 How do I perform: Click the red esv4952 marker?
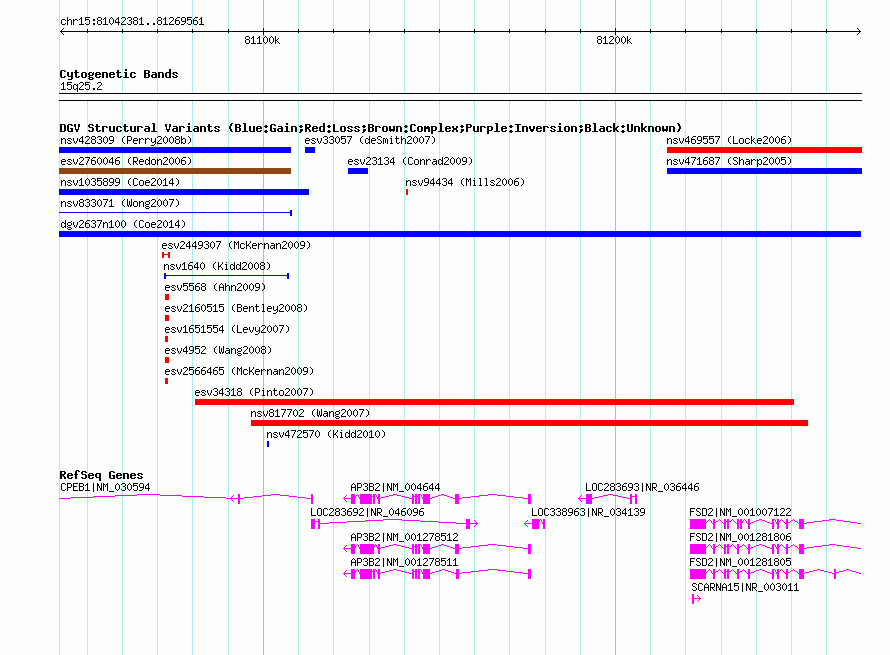(167, 360)
